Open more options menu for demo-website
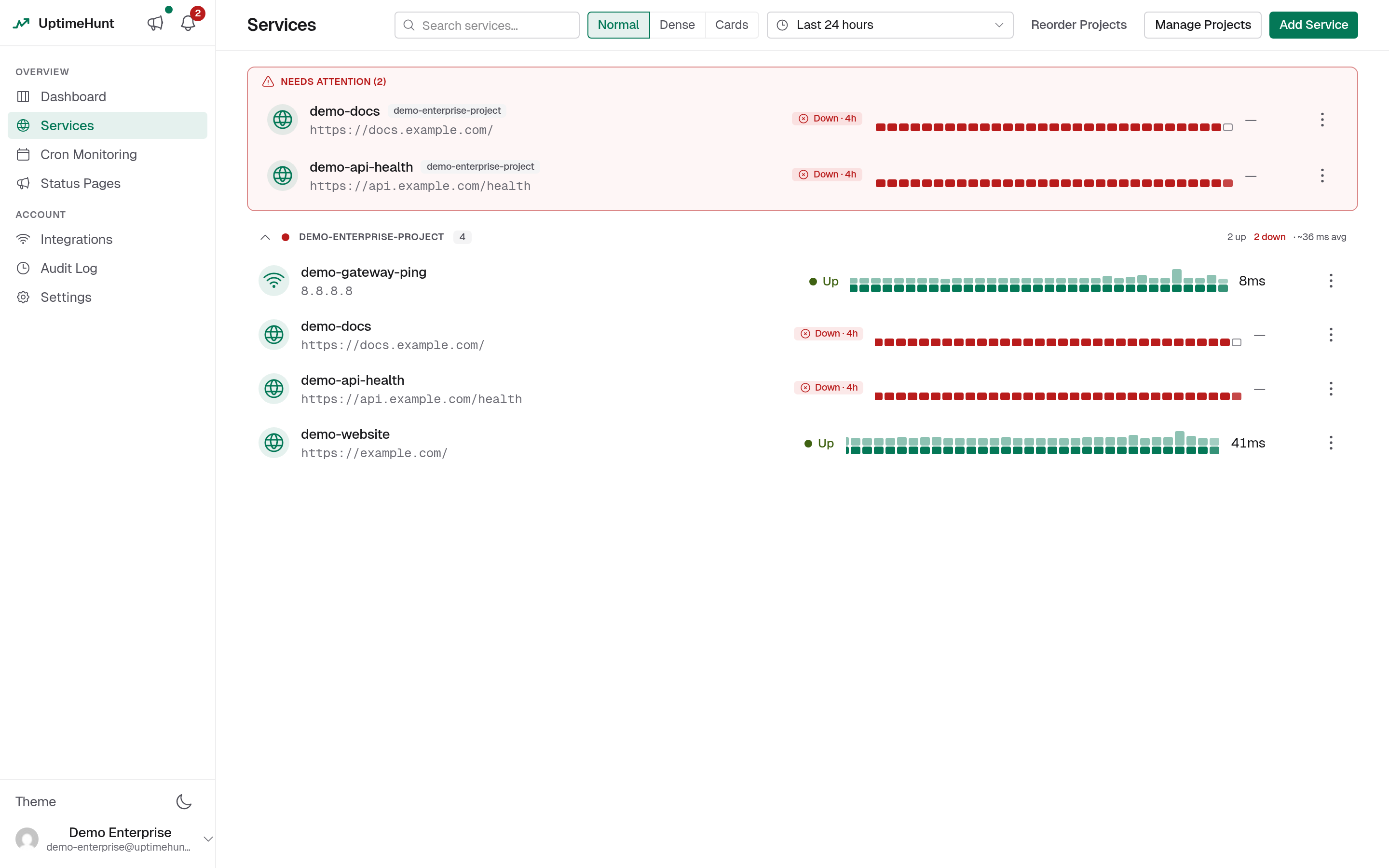This screenshot has height=868, width=1389. 1331,443
